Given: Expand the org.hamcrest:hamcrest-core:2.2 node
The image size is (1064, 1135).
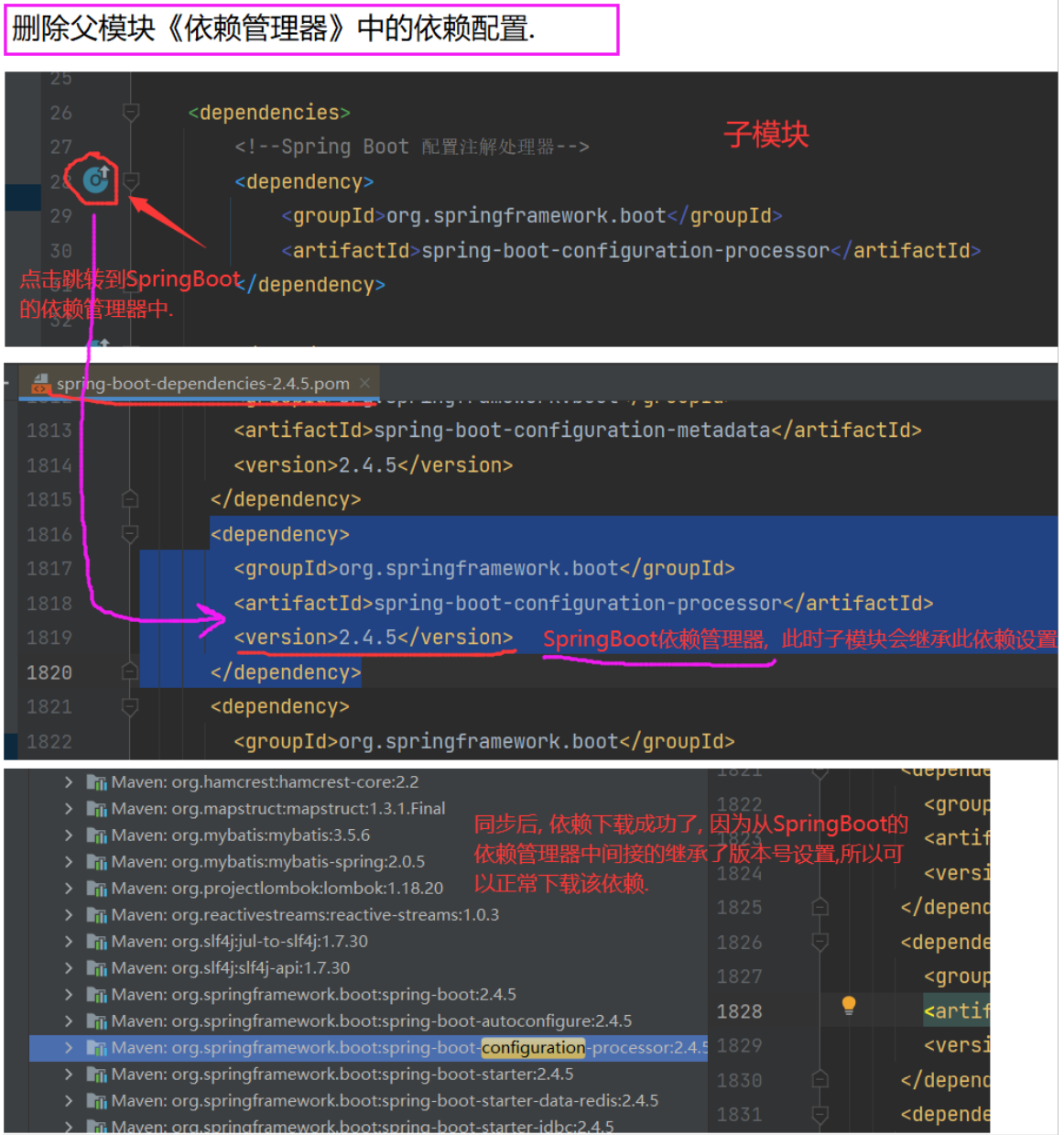Looking at the screenshot, I should tap(69, 782).
